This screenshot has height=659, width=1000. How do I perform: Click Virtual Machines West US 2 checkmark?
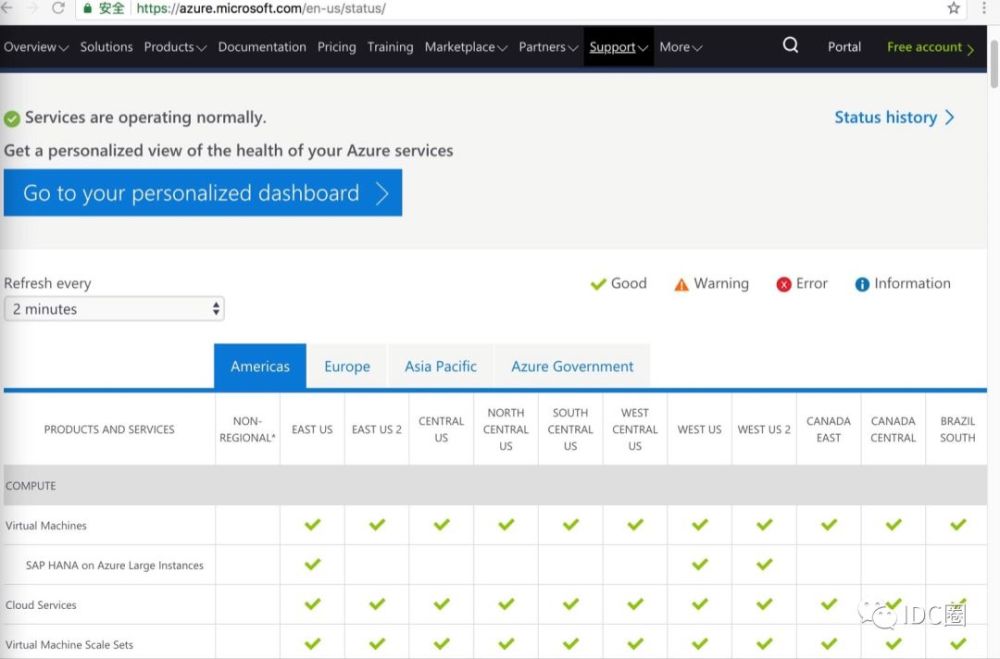[x=764, y=524]
